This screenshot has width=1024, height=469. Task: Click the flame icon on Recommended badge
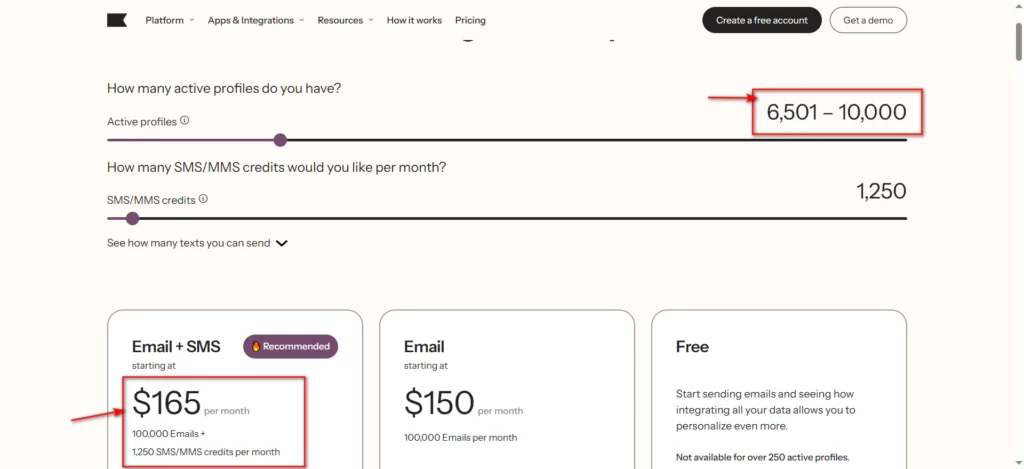(x=256, y=346)
